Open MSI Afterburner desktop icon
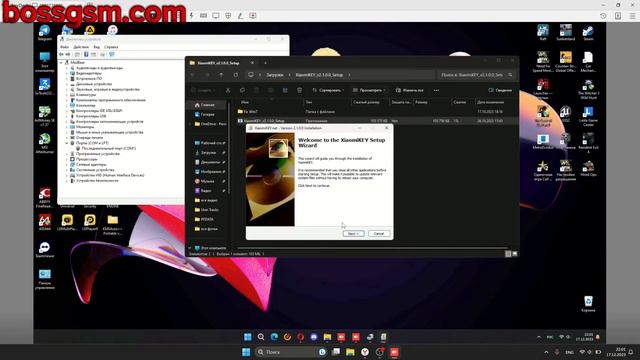Viewport: 640px width, 360px height. (44, 143)
